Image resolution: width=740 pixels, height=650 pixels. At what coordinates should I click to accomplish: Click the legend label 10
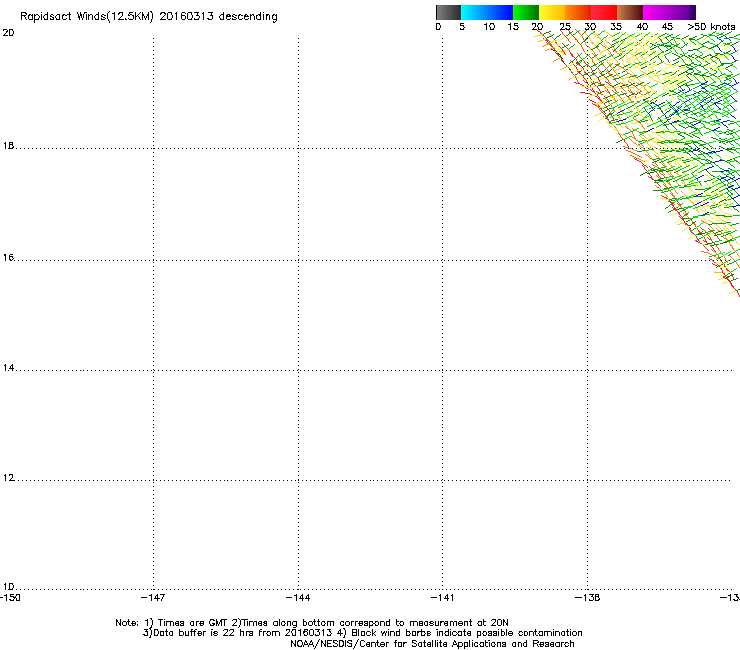(489, 27)
